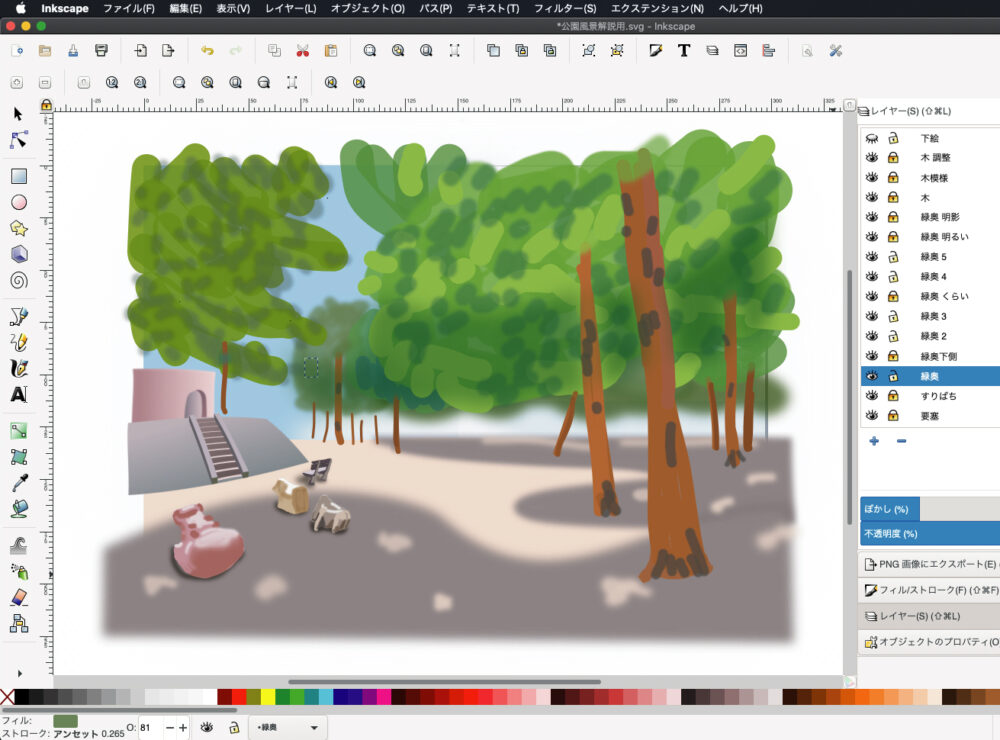Click the remove layer minus button
The height and width of the screenshot is (740, 1000).
pos(901,441)
